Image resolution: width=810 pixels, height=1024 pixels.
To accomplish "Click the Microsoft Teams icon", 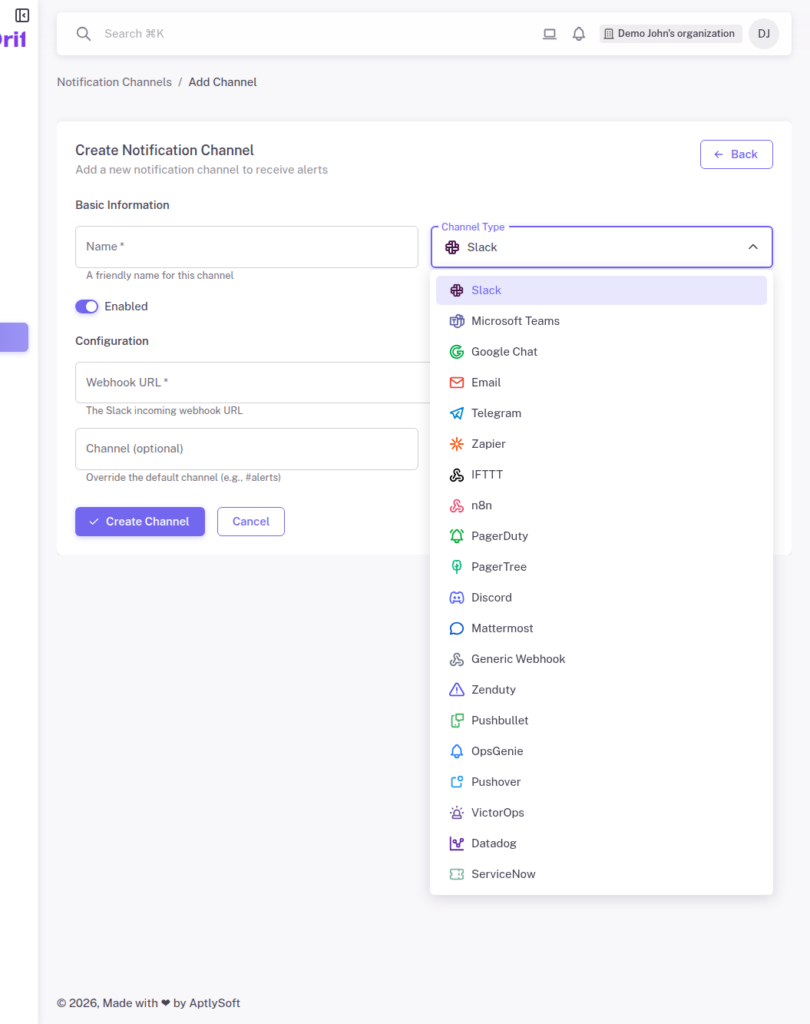I will pos(455,321).
